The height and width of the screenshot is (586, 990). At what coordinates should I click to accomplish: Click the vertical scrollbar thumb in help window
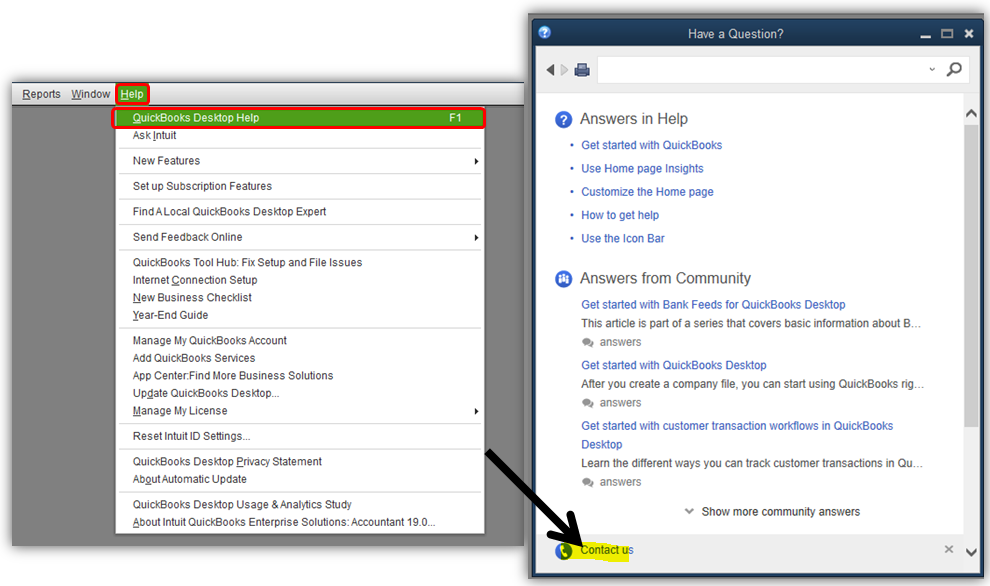click(x=971, y=275)
